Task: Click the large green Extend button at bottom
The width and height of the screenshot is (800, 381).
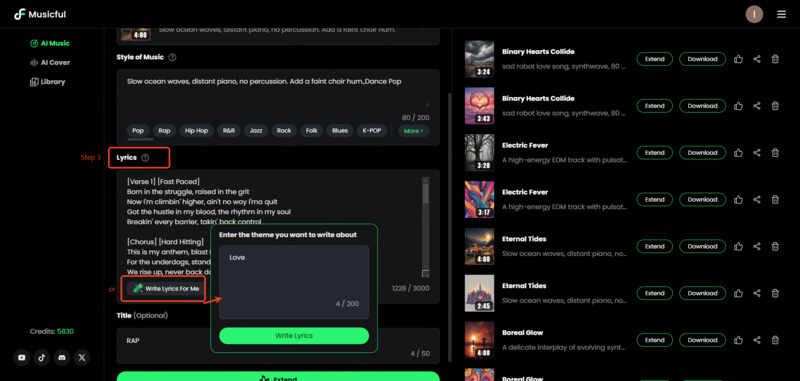Action: [278, 376]
